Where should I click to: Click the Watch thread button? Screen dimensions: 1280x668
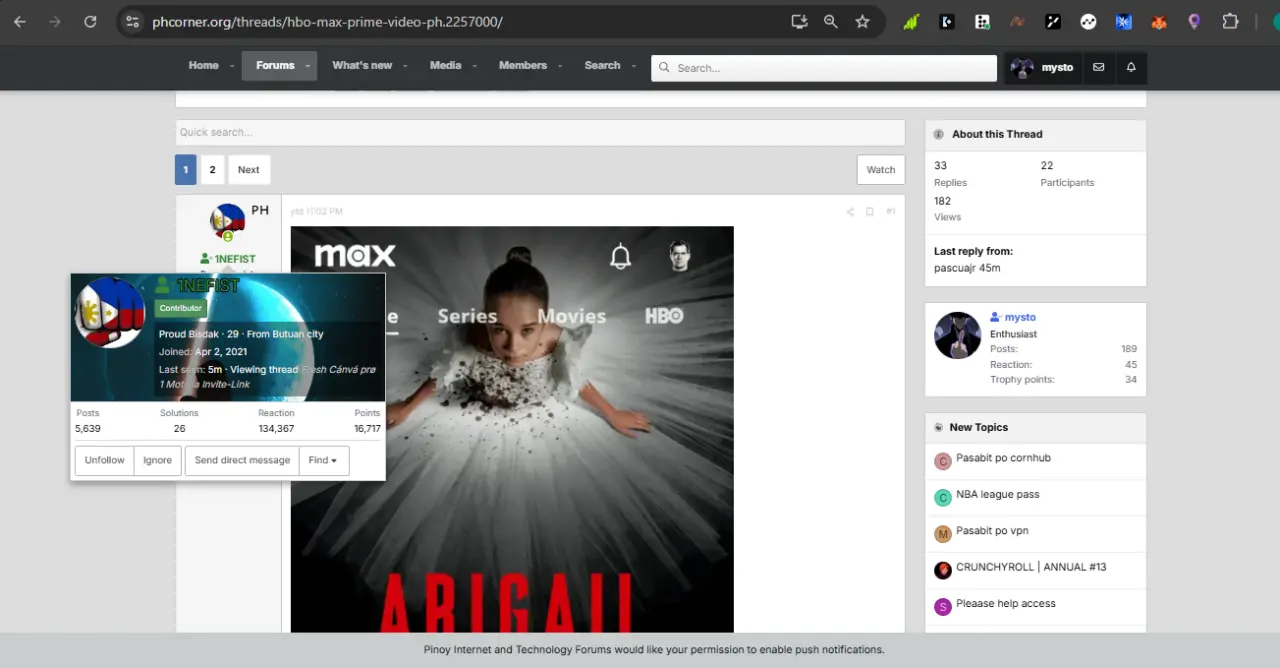pyautogui.click(x=881, y=170)
